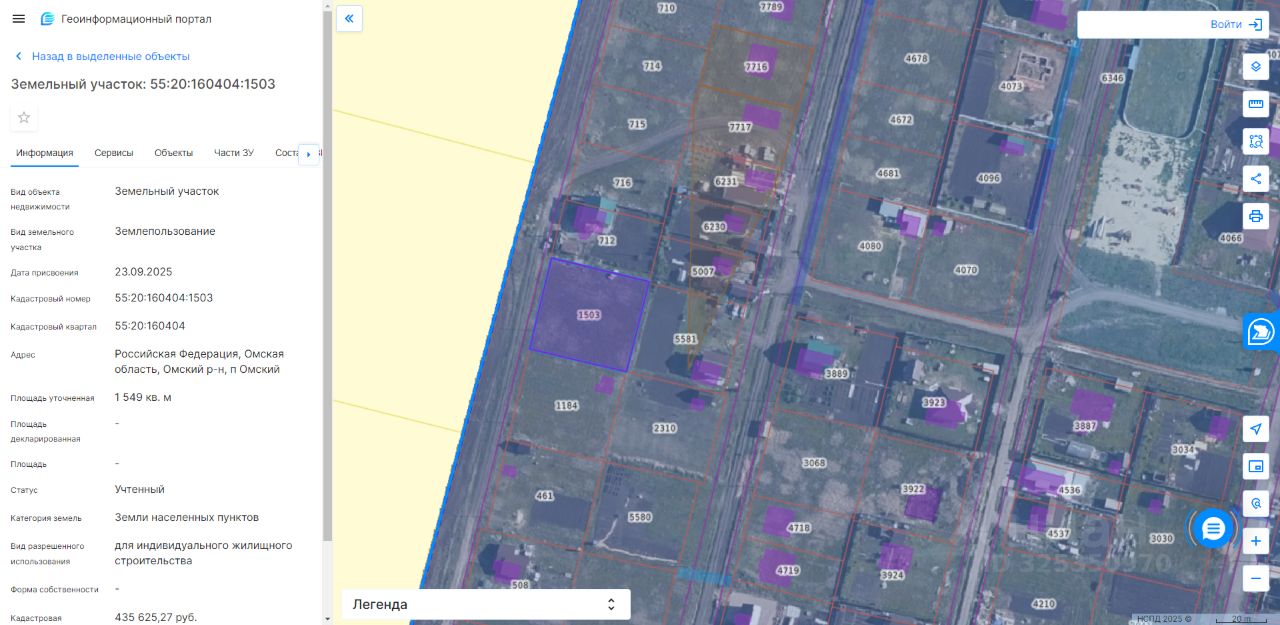Collapse the left information side panel
Screen dimensions: 1280x625
[x=349, y=18]
